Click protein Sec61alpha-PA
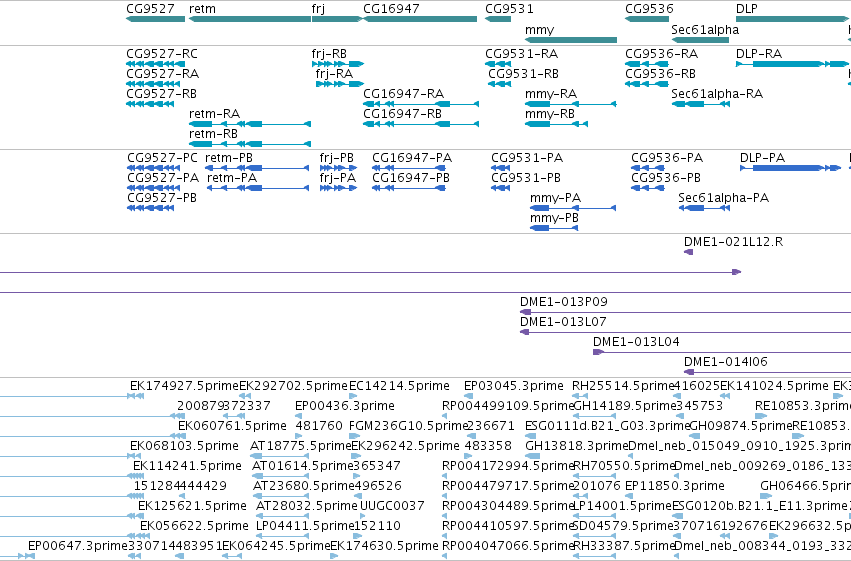 pos(704,208)
